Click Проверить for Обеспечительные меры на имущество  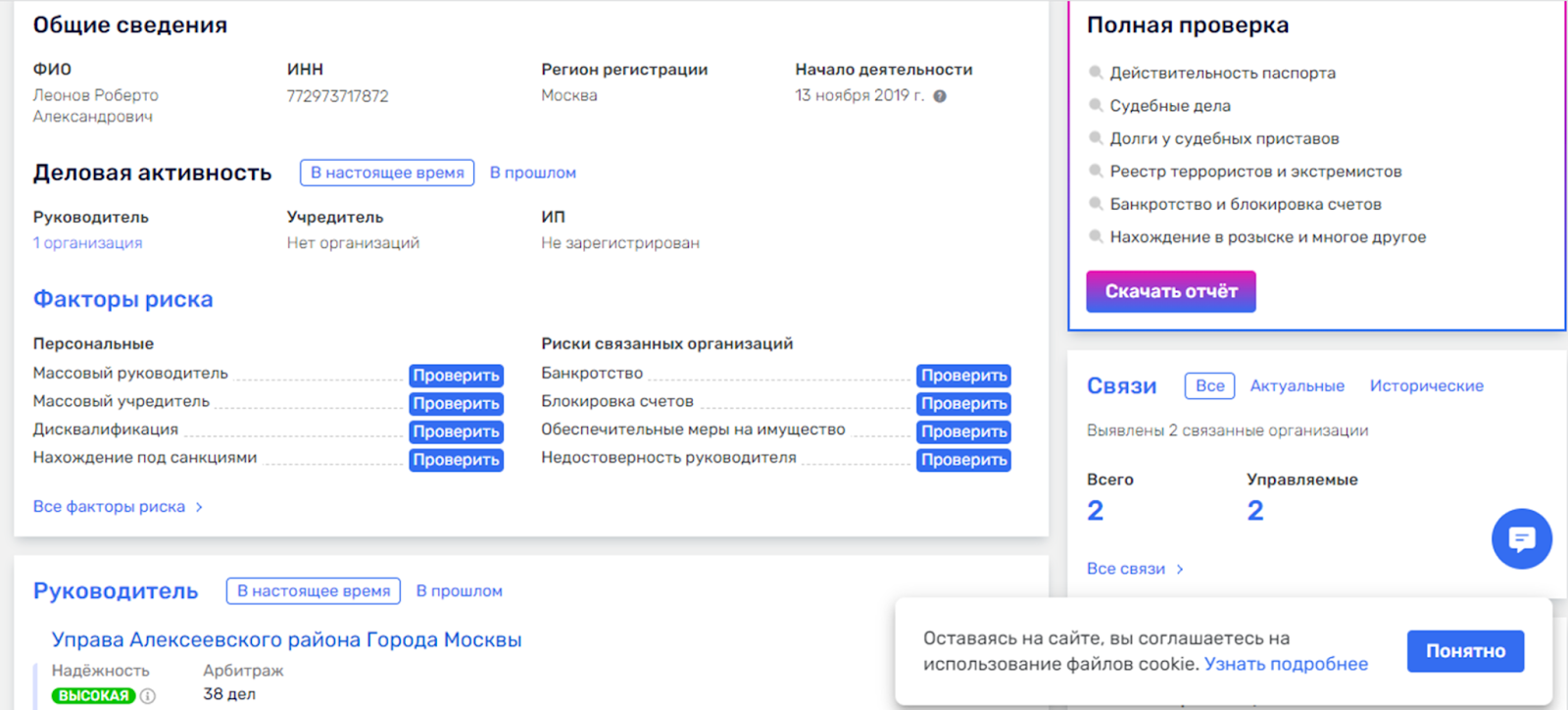click(964, 431)
